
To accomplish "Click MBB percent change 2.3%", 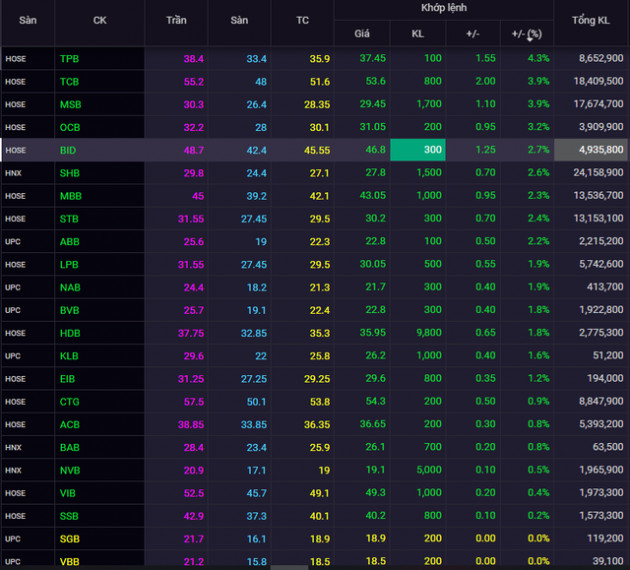I will (x=538, y=196).
